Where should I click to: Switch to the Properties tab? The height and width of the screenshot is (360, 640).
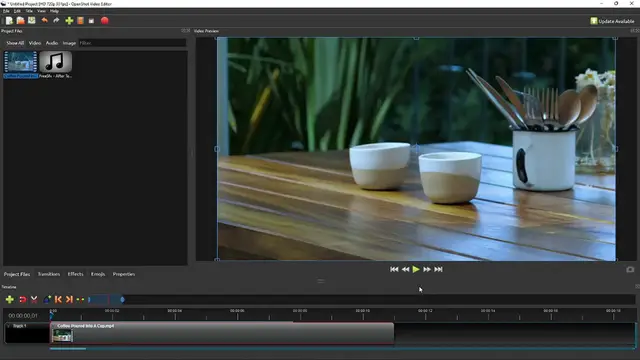tap(124, 274)
